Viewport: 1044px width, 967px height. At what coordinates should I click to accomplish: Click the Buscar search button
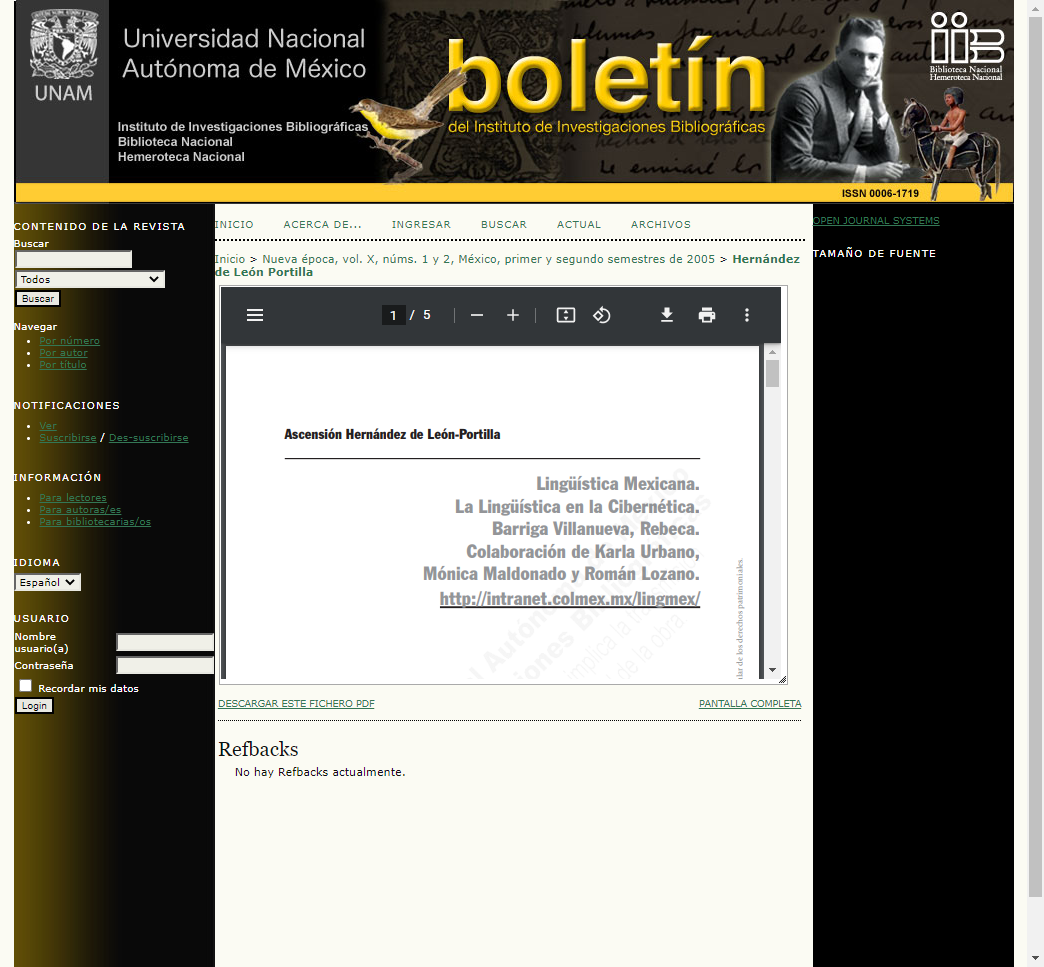click(38, 299)
